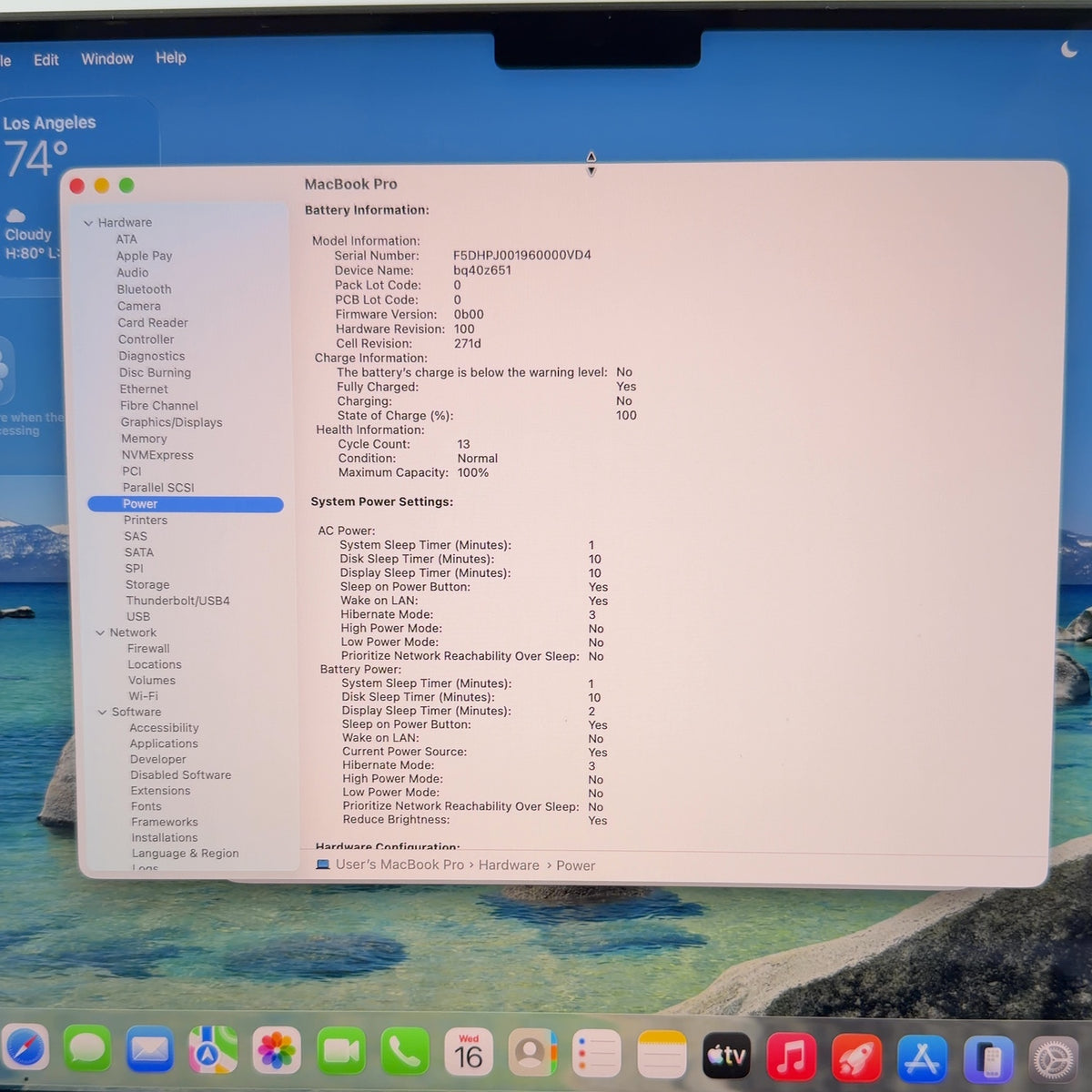Click the Focus moon icon in menu bar
Image resolution: width=1092 pixels, height=1092 pixels.
point(1069,49)
